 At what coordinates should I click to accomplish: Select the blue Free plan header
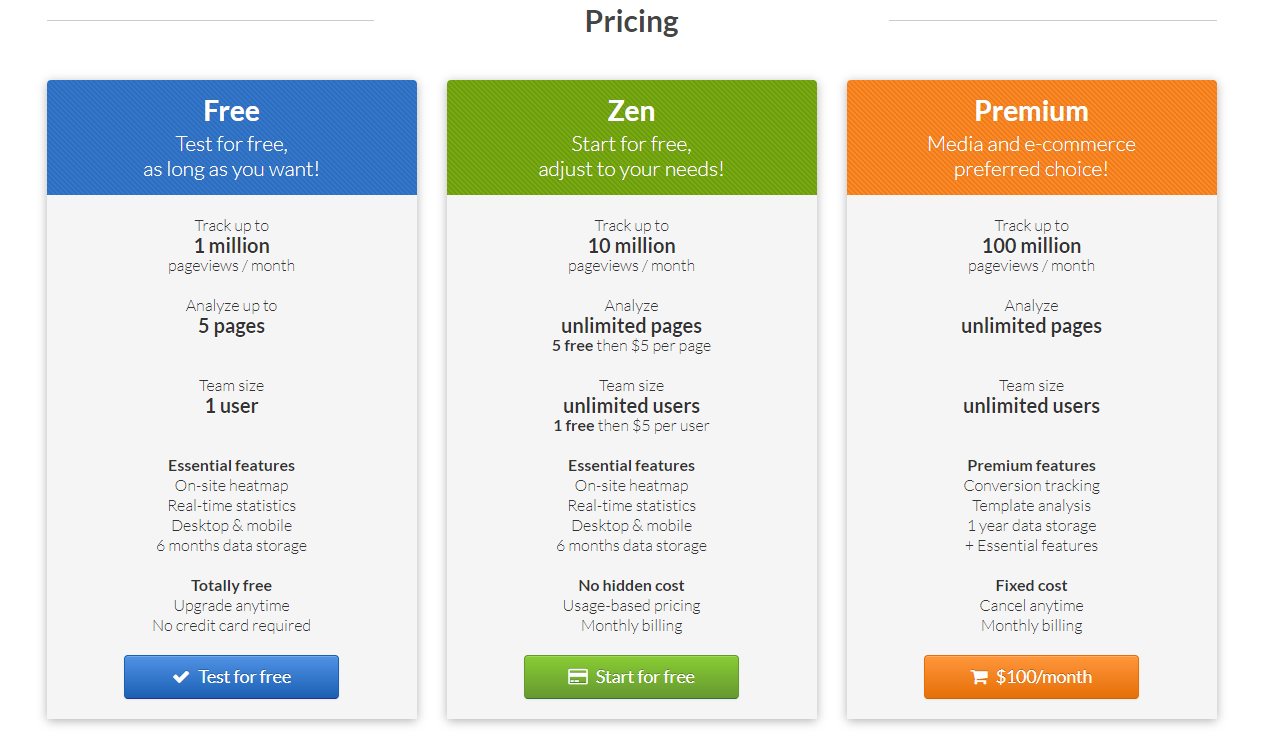[x=231, y=138]
